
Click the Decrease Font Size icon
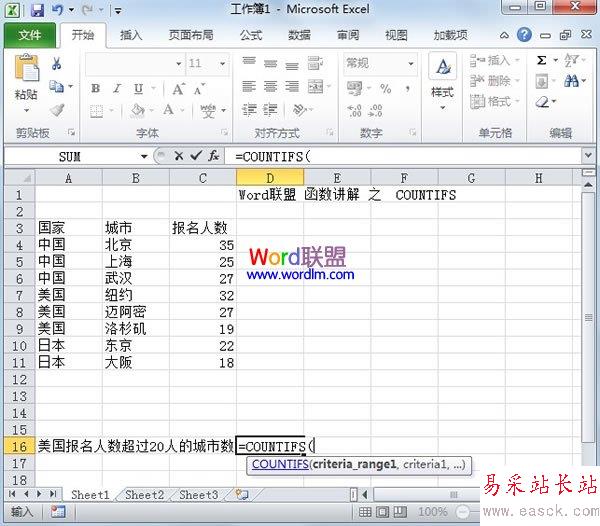tap(199, 90)
